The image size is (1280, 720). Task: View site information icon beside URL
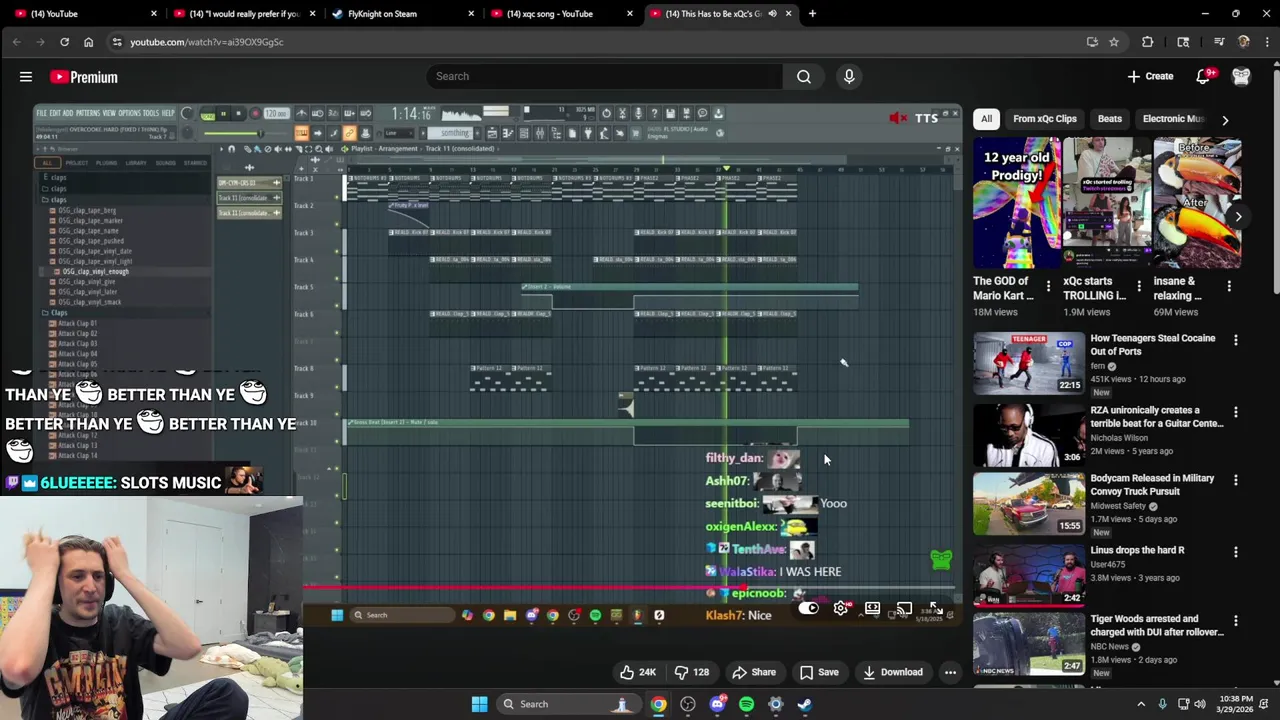point(117,42)
